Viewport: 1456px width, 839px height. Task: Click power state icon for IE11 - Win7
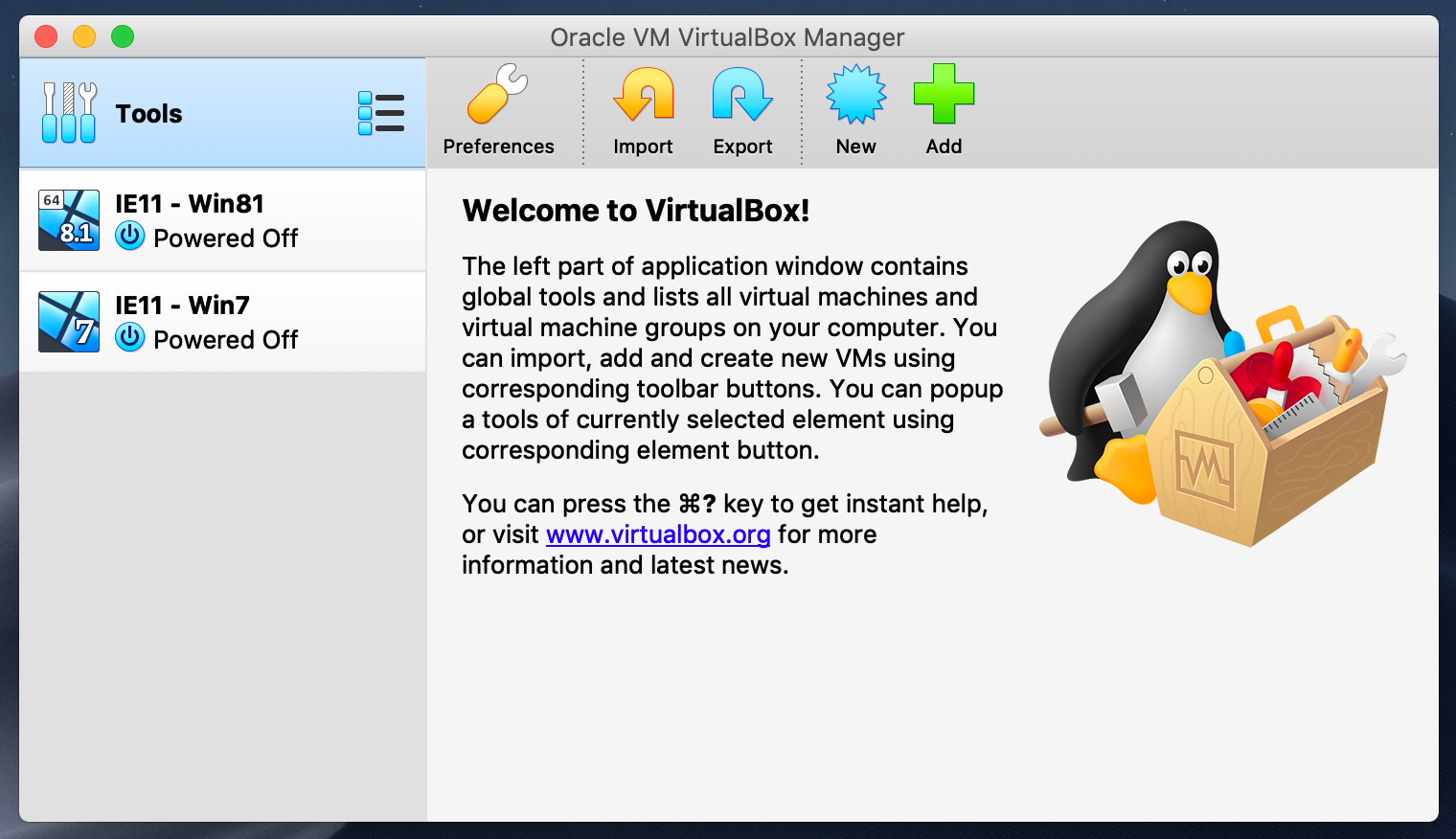tap(130, 337)
